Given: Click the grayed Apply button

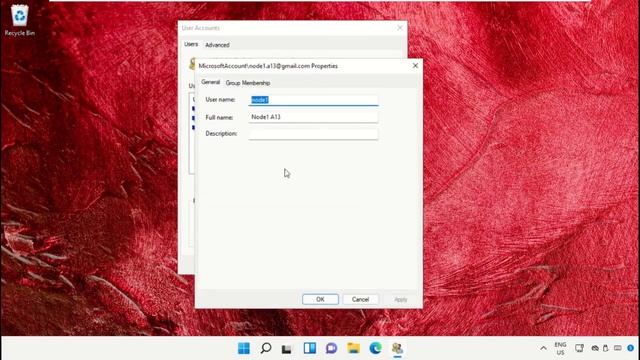Looking at the screenshot, I should tap(401, 299).
